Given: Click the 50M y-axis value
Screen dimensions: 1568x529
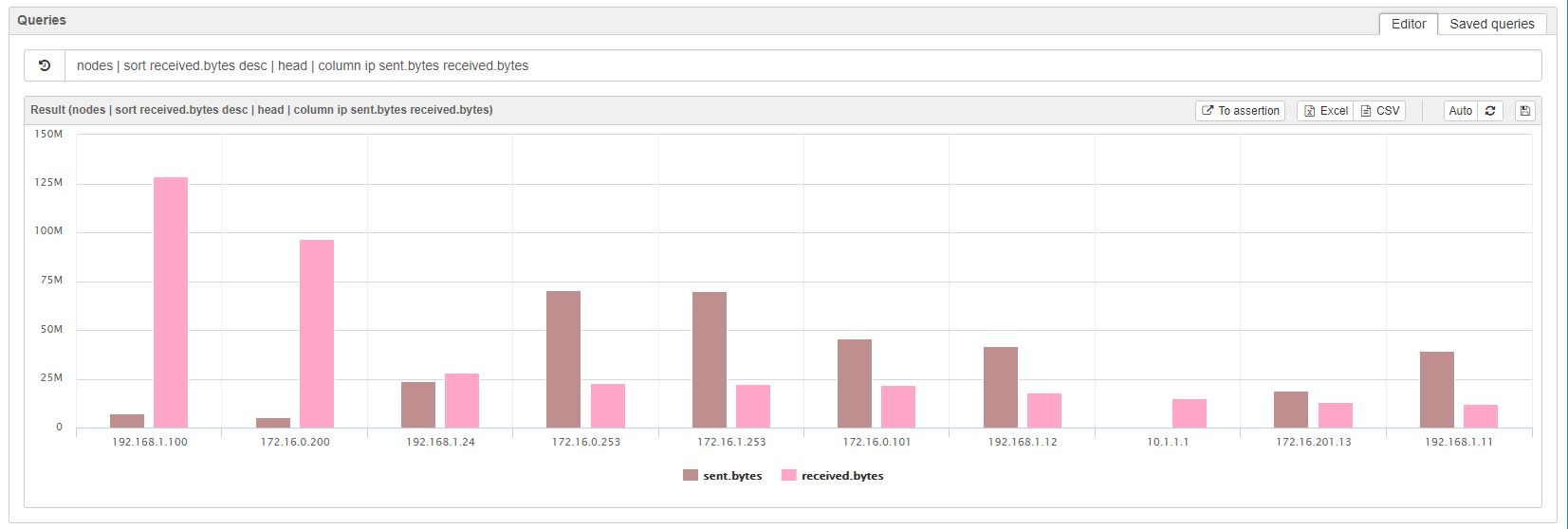Looking at the screenshot, I should [x=51, y=329].
